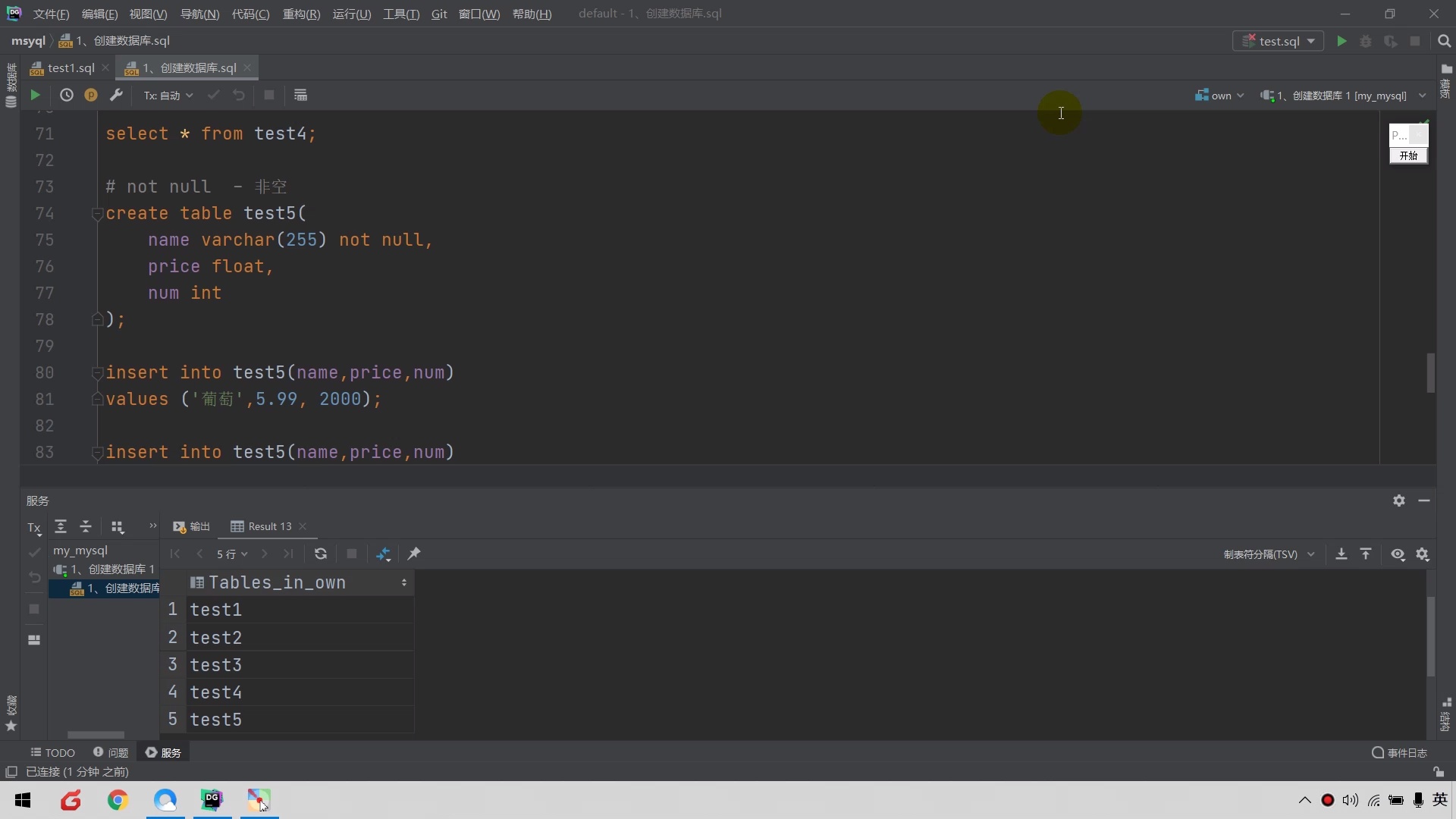The height and width of the screenshot is (819, 1456).
Task: Open the Git menu
Action: click(438, 14)
